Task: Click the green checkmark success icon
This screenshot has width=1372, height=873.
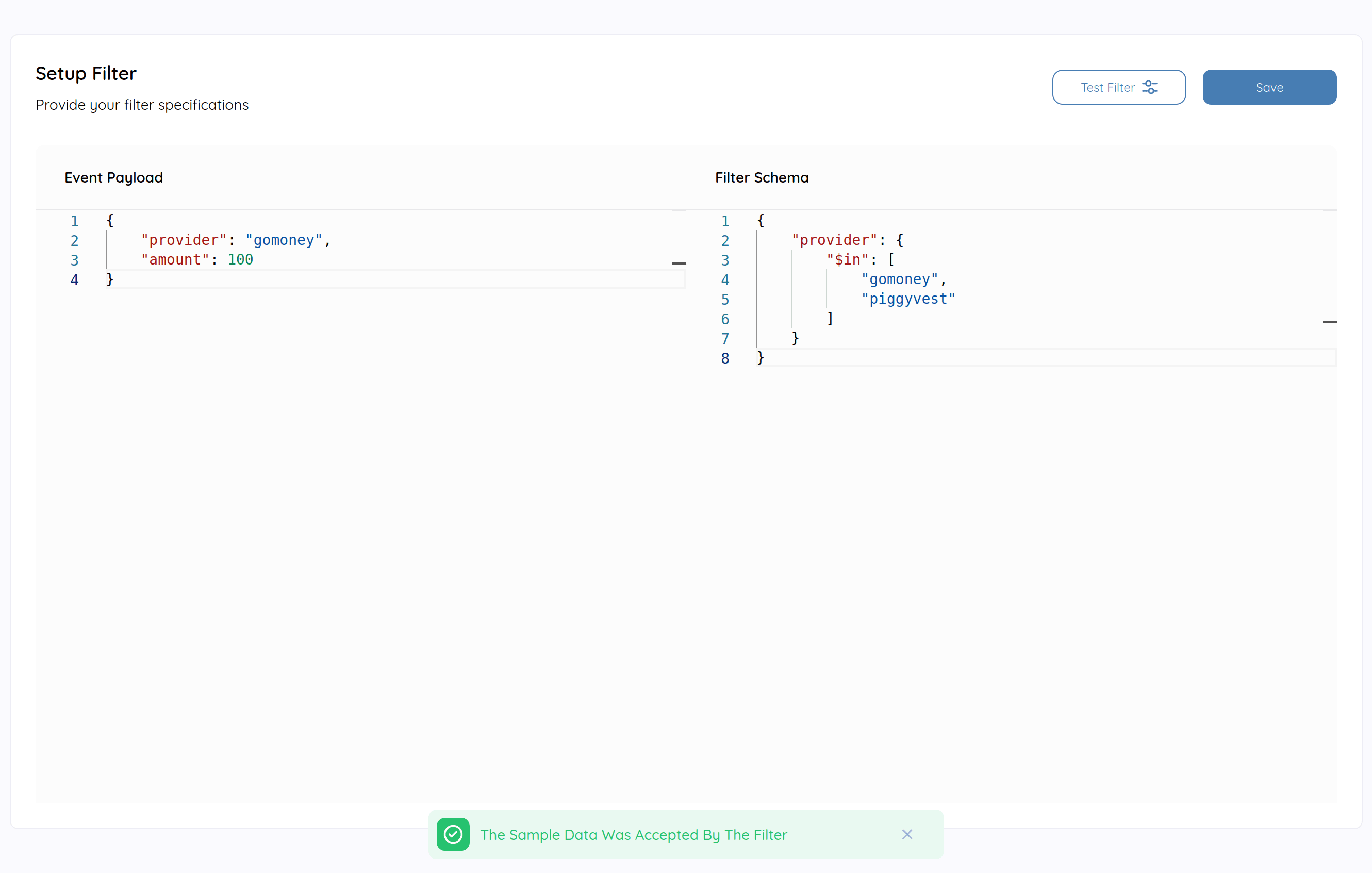Action: click(452, 834)
